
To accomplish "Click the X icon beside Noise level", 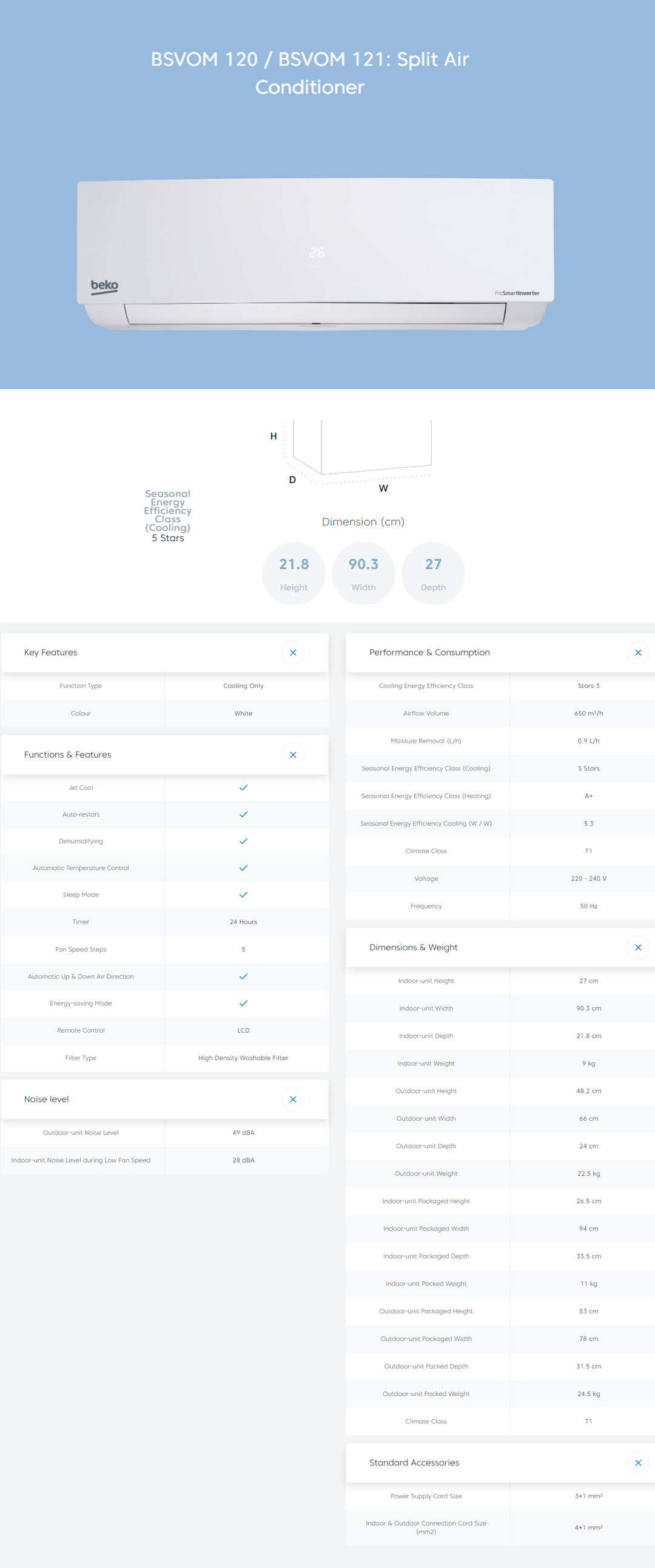I will [x=292, y=1099].
